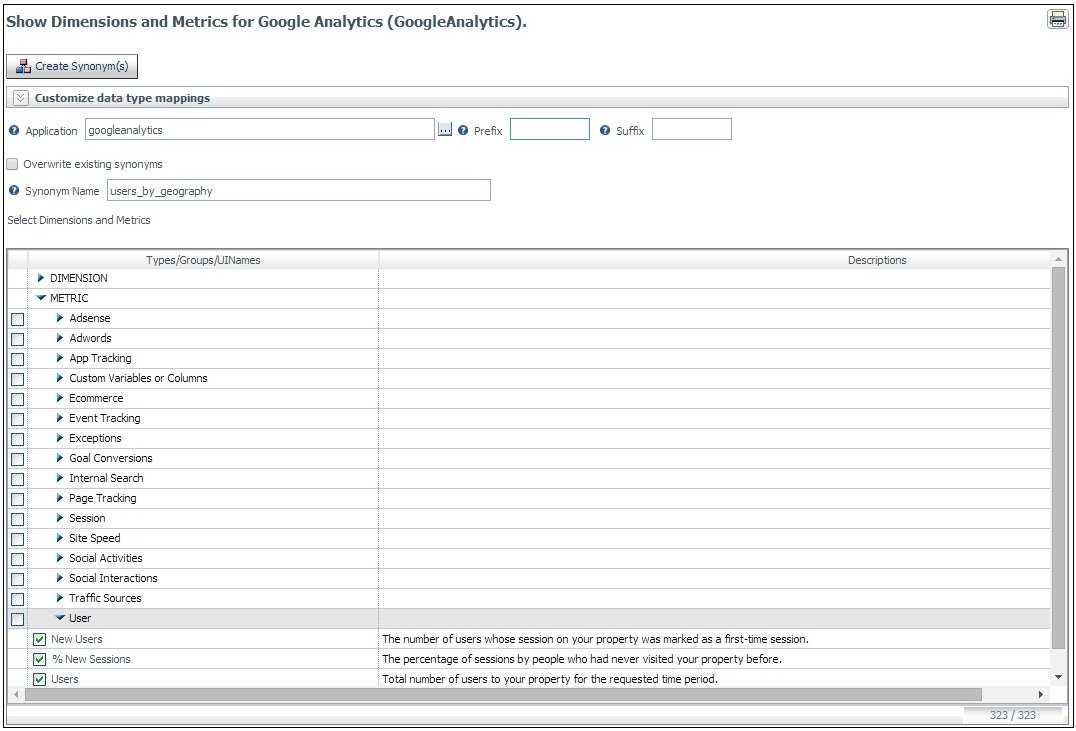Image resolution: width=1076 pixels, height=731 pixels.
Task: Click the Synonym Name input field
Action: point(299,190)
